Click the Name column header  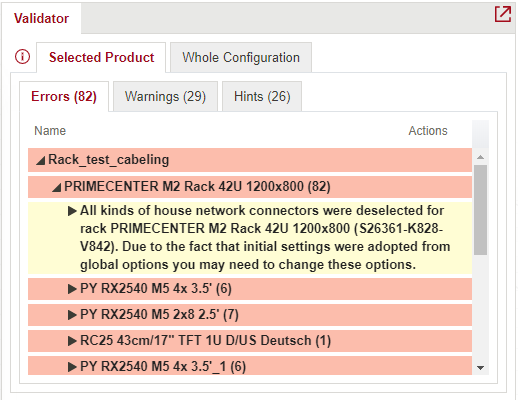(50, 131)
